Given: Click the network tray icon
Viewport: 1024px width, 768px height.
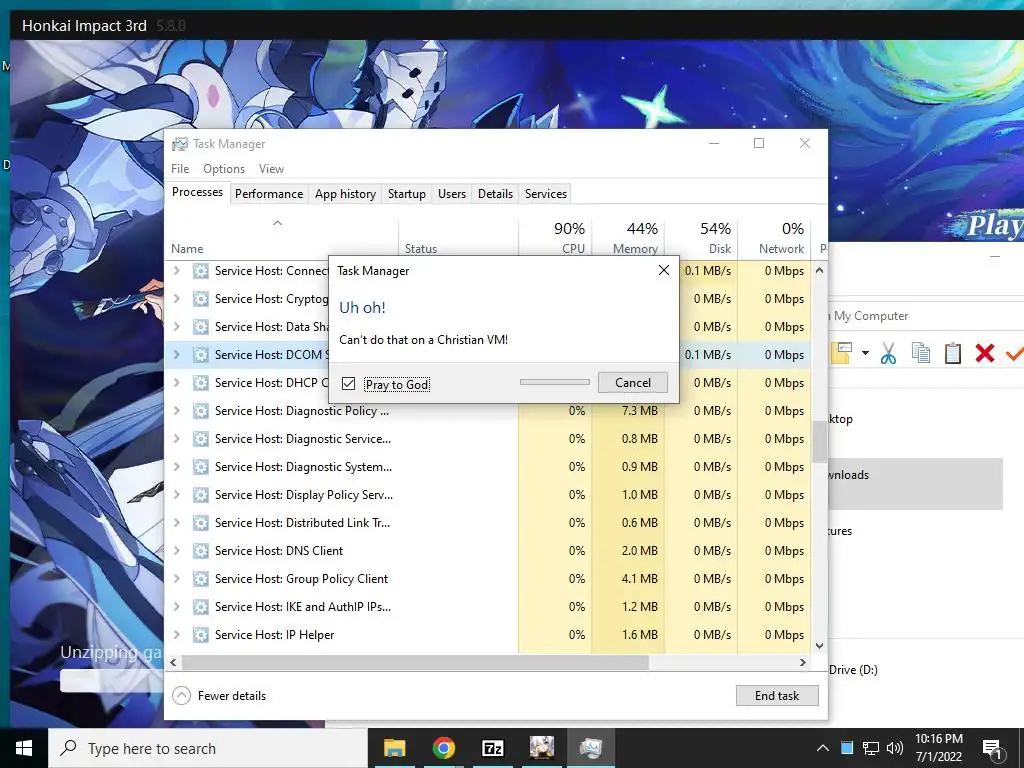Looking at the screenshot, I should pos(871,748).
